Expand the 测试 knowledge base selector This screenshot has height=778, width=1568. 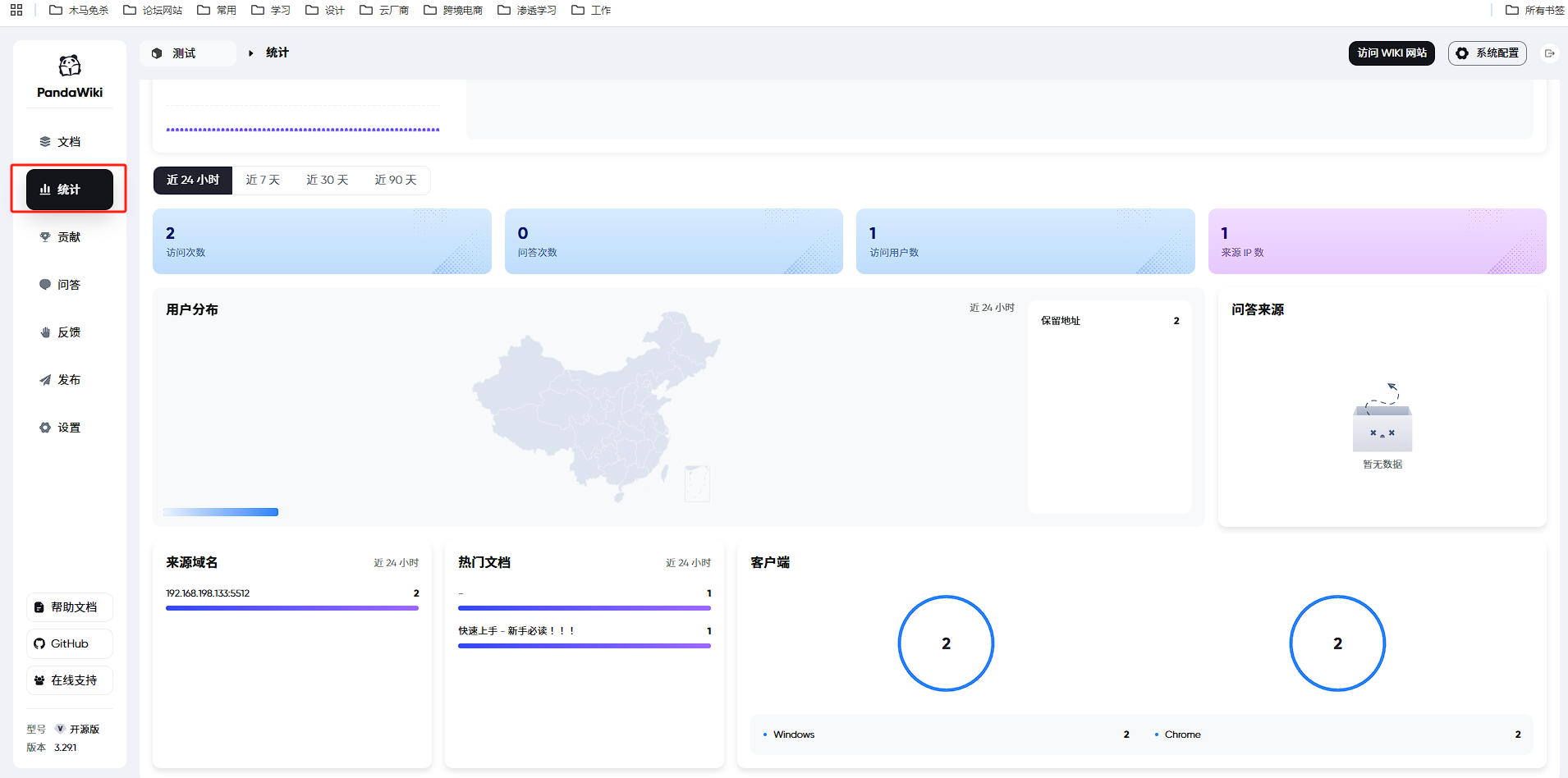[188, 53]
